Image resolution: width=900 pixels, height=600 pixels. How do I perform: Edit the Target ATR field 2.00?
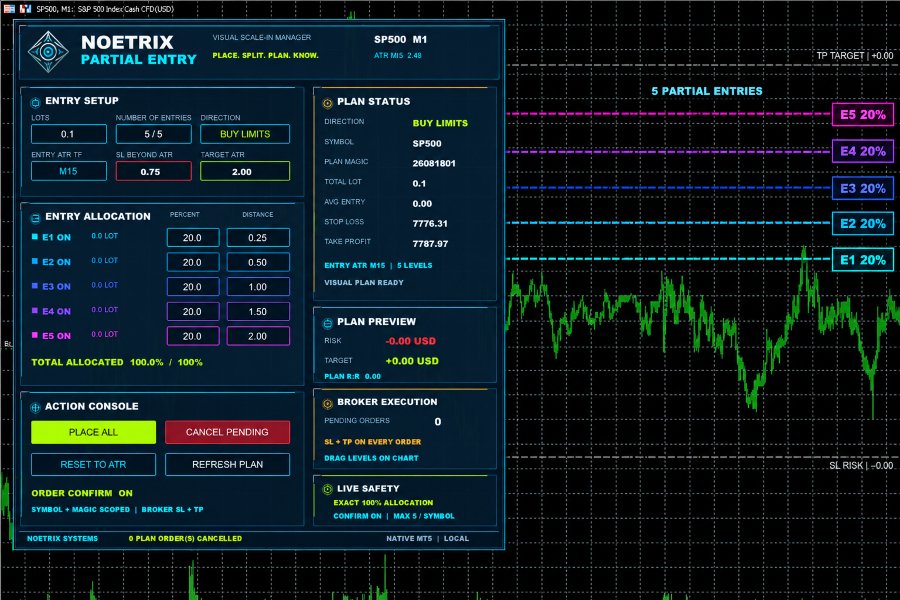[245, 171]
